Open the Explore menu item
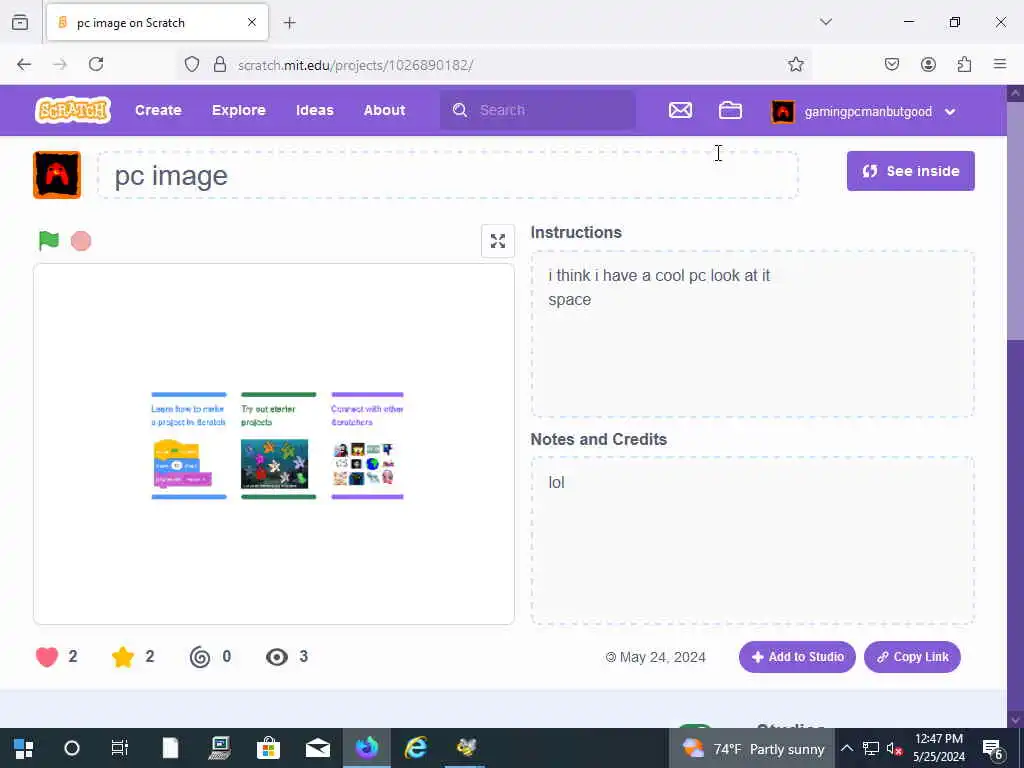 238,110
